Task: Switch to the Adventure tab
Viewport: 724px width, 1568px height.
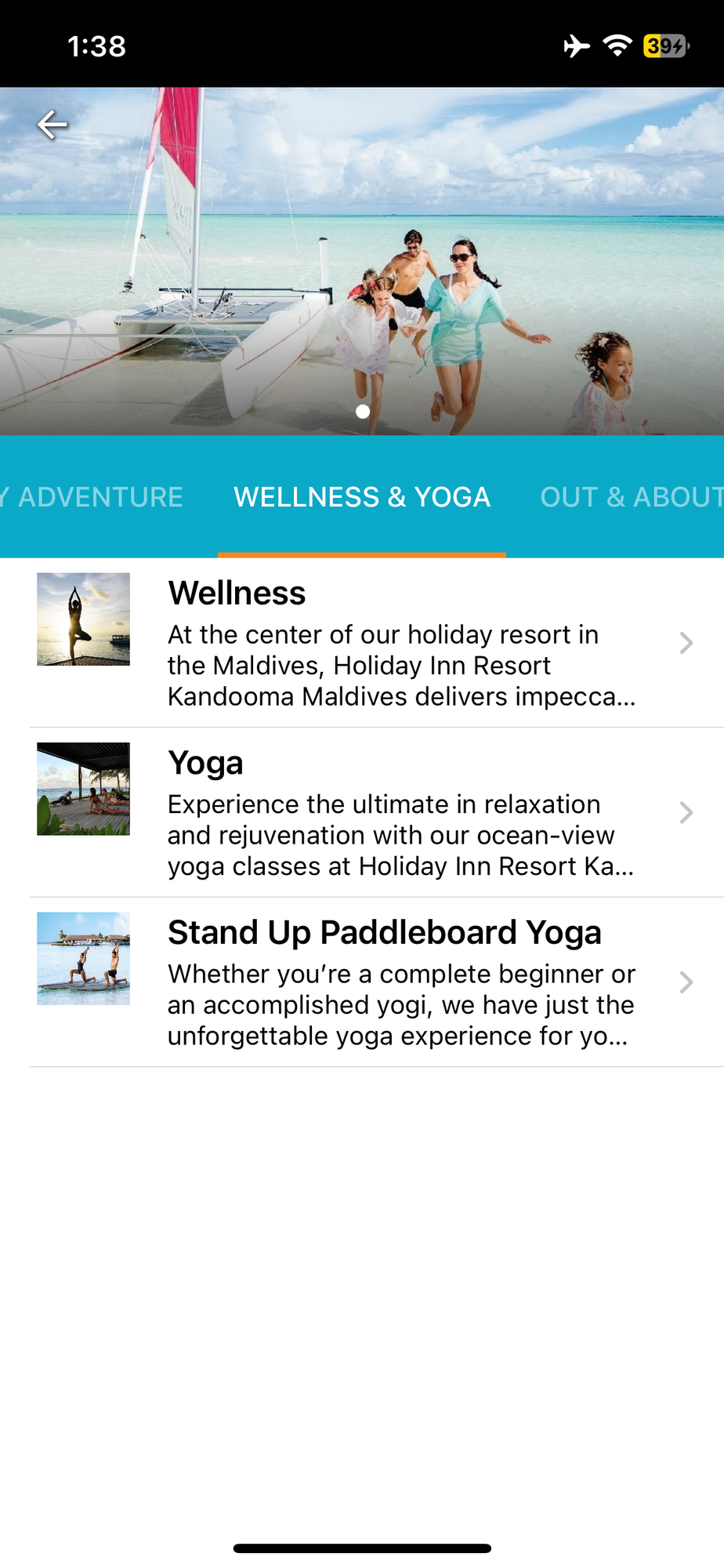Action: 92,497
